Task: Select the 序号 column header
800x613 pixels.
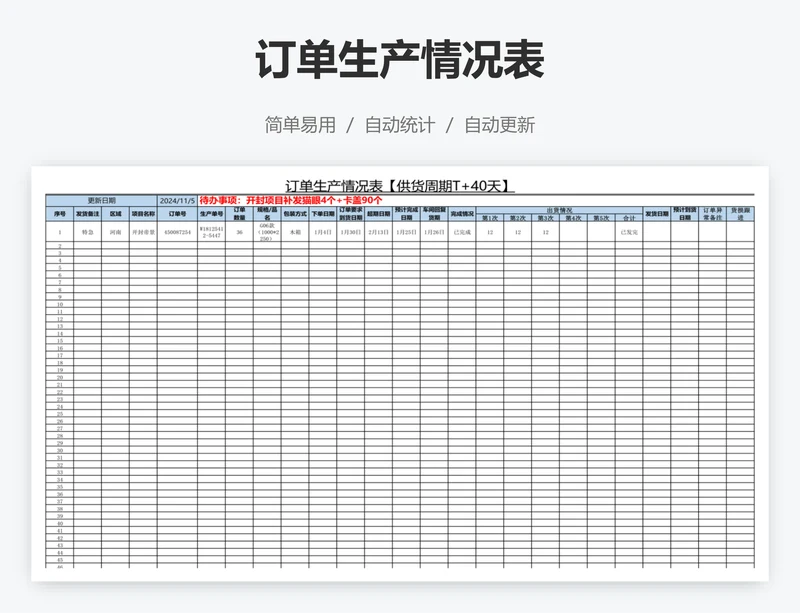Action: [60, 214]
